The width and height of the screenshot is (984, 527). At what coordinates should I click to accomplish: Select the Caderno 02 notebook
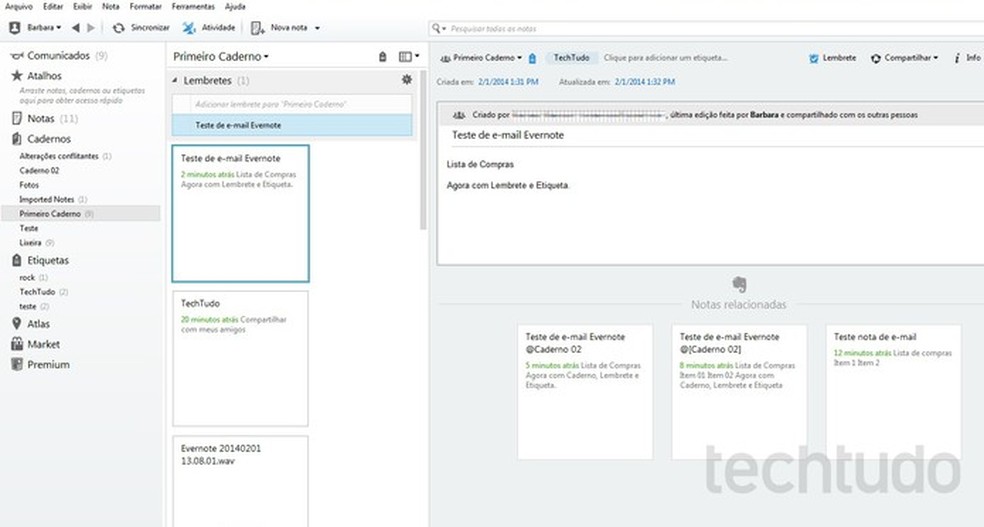point(39,171)
